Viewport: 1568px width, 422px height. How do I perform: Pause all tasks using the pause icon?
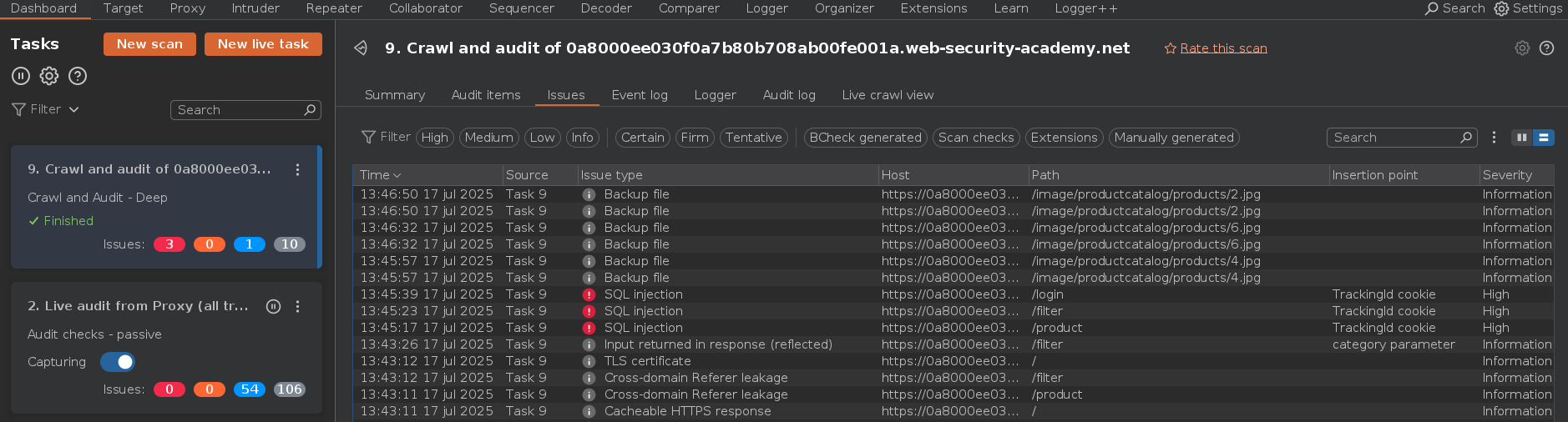tap(21, 76)
